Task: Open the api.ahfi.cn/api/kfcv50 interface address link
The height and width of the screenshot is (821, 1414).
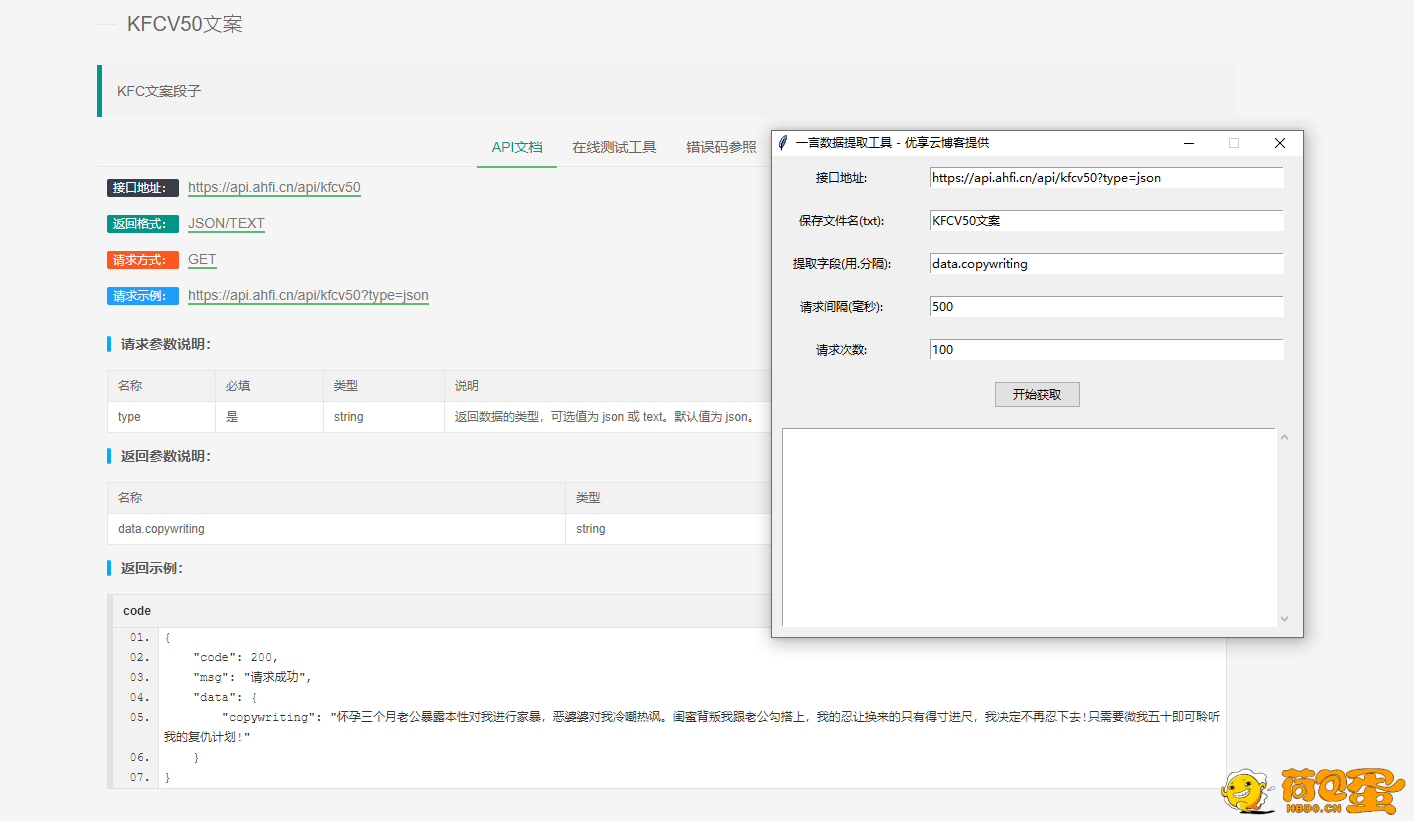Action: point(274,187)
